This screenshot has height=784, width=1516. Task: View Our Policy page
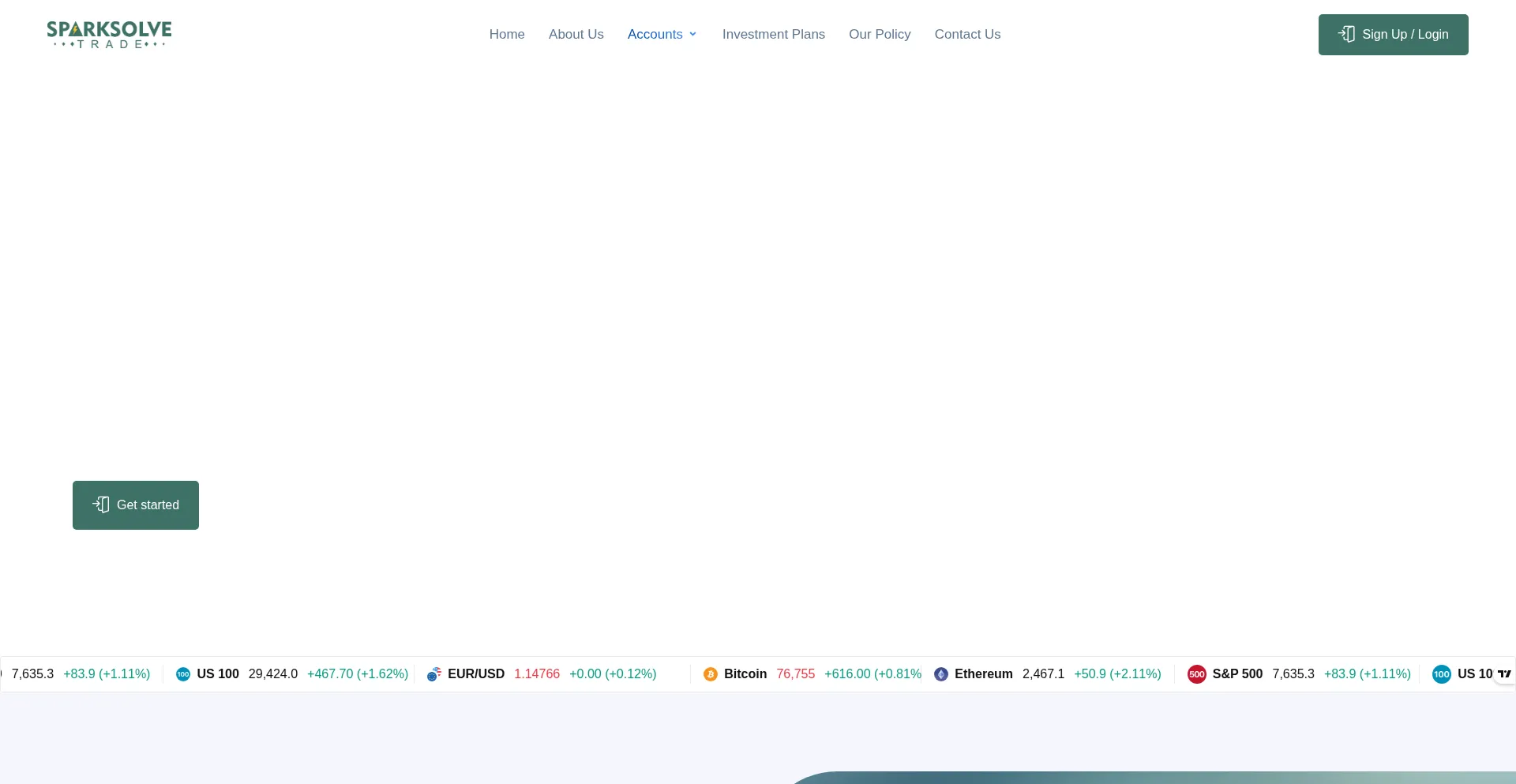[x=880, y=35]
